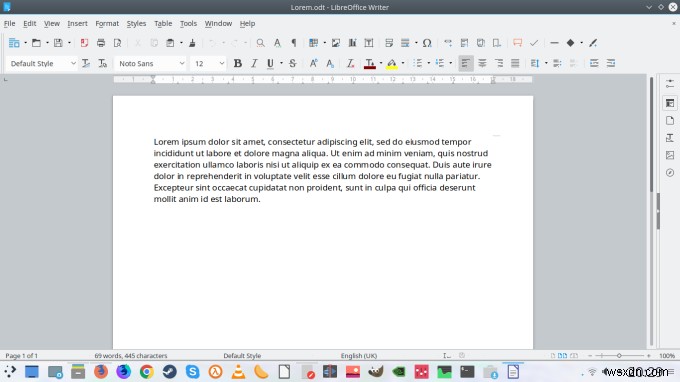
Task: Expand font color dropdown arrow
Action: [381, 64]
